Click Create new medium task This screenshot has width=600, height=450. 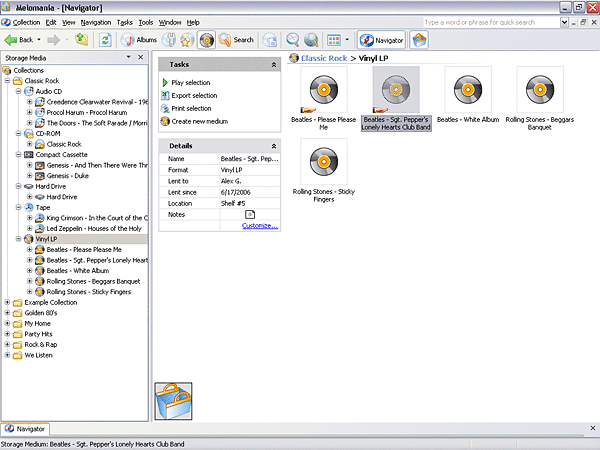click(199, 122)
